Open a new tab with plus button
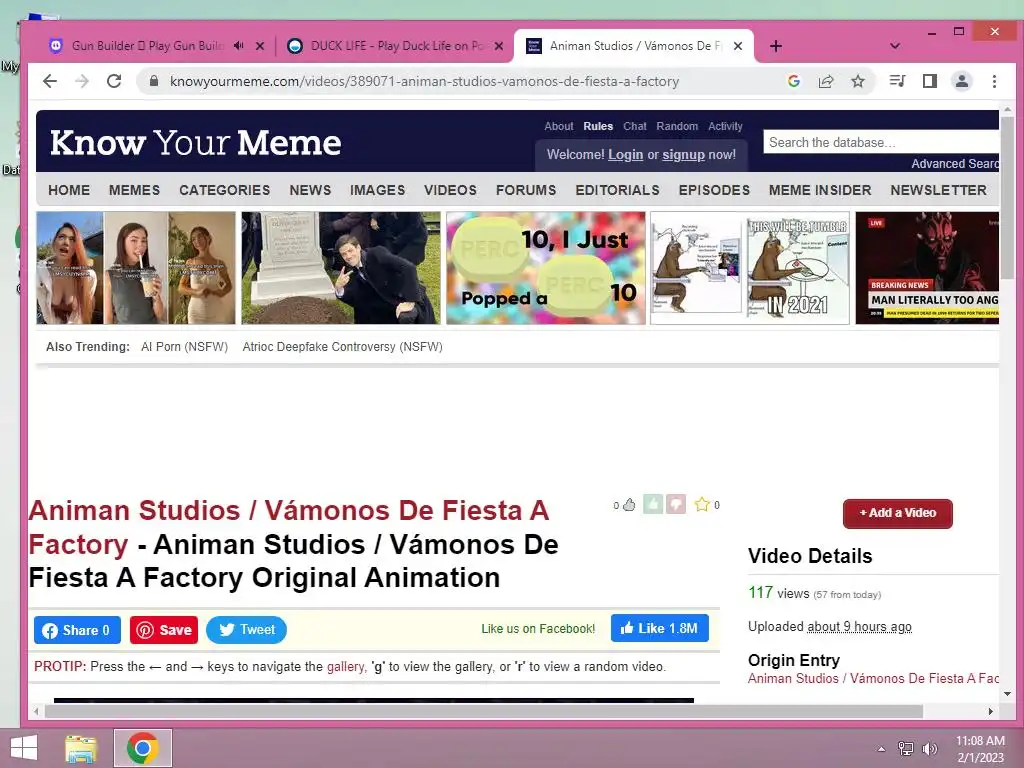 pos(776,46)
